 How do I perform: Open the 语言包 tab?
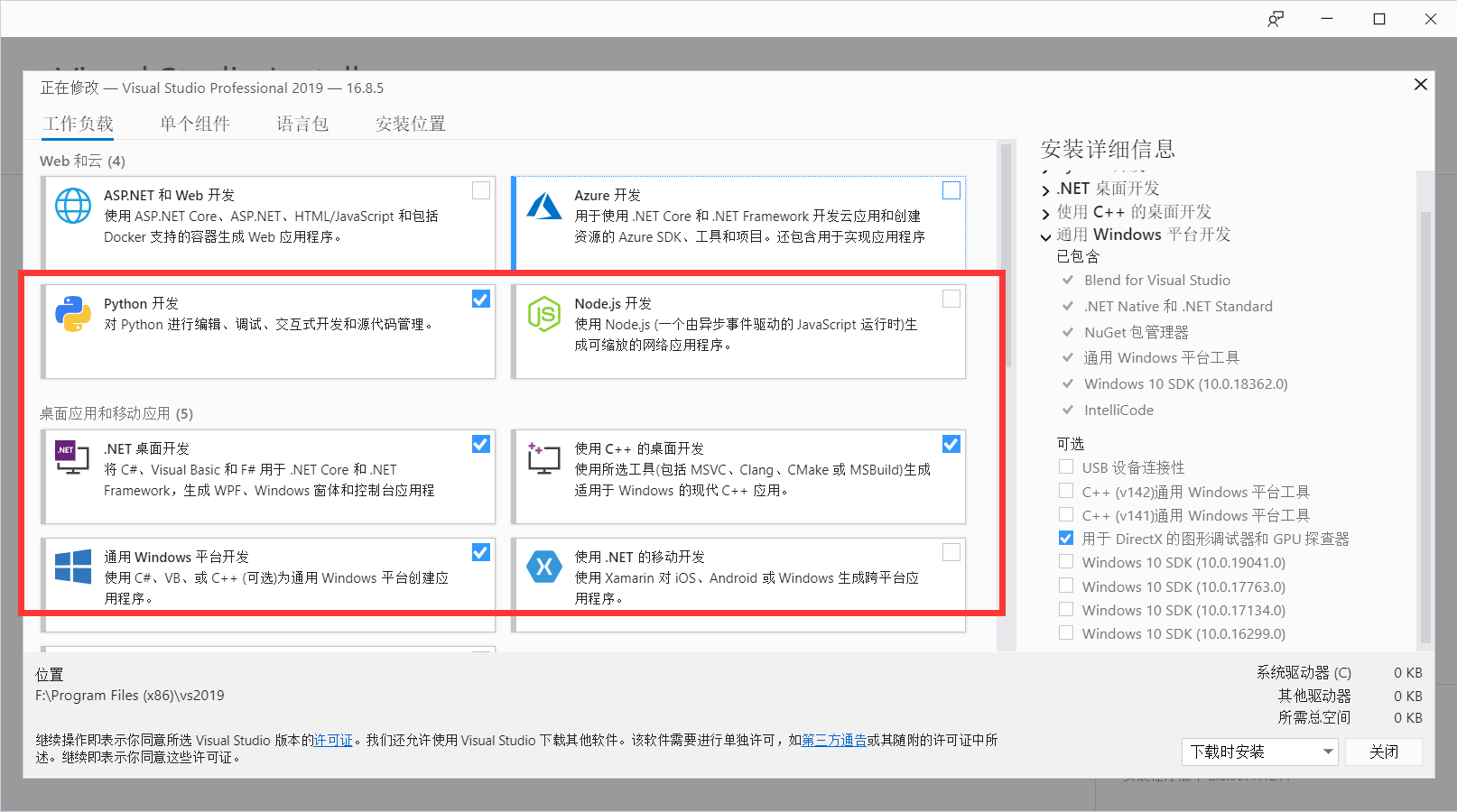pos(302,124)
